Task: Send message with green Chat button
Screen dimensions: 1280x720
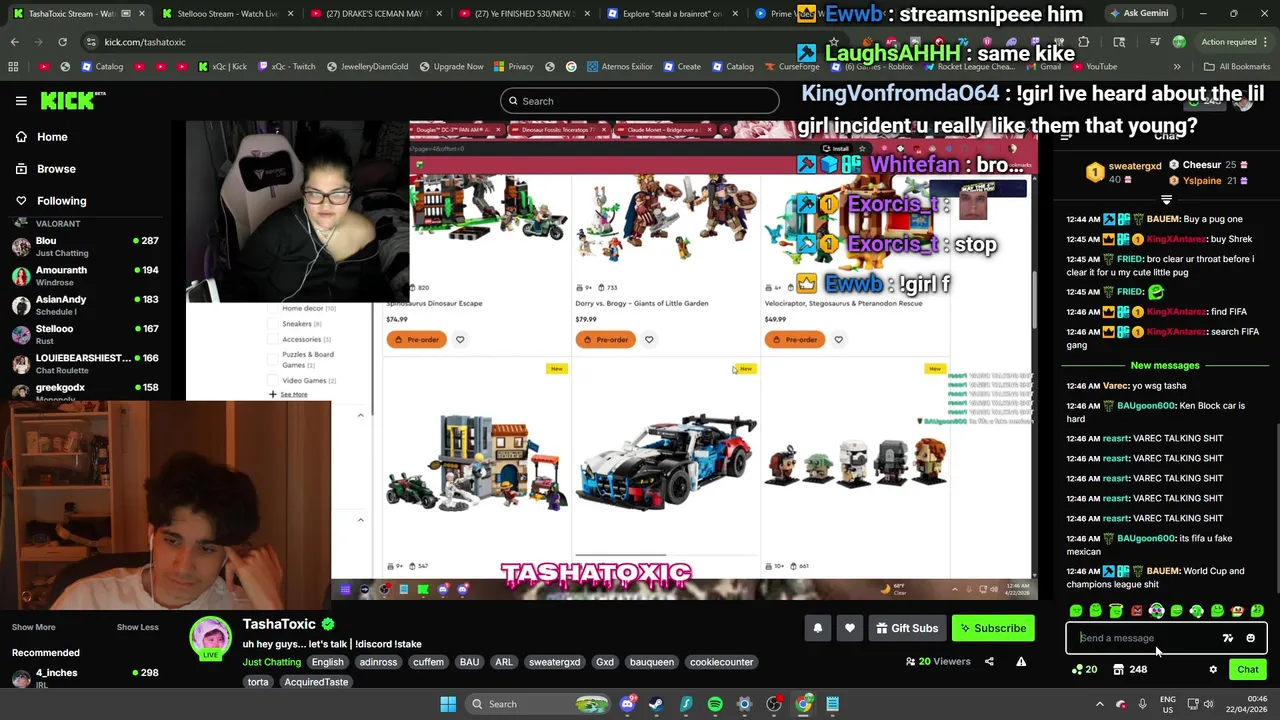Action: [1247, 670]
